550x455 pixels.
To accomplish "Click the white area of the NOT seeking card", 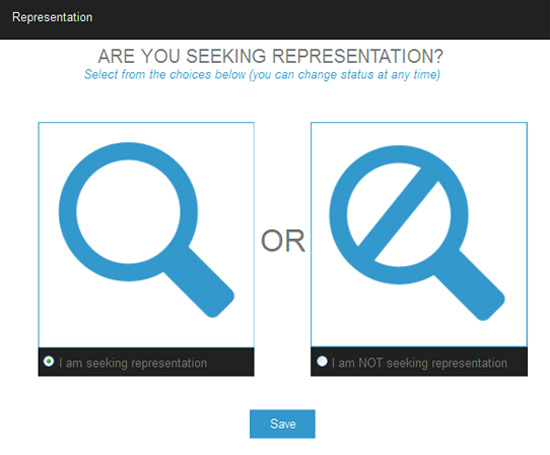I will pyautogui.click(x=419, y=235).
